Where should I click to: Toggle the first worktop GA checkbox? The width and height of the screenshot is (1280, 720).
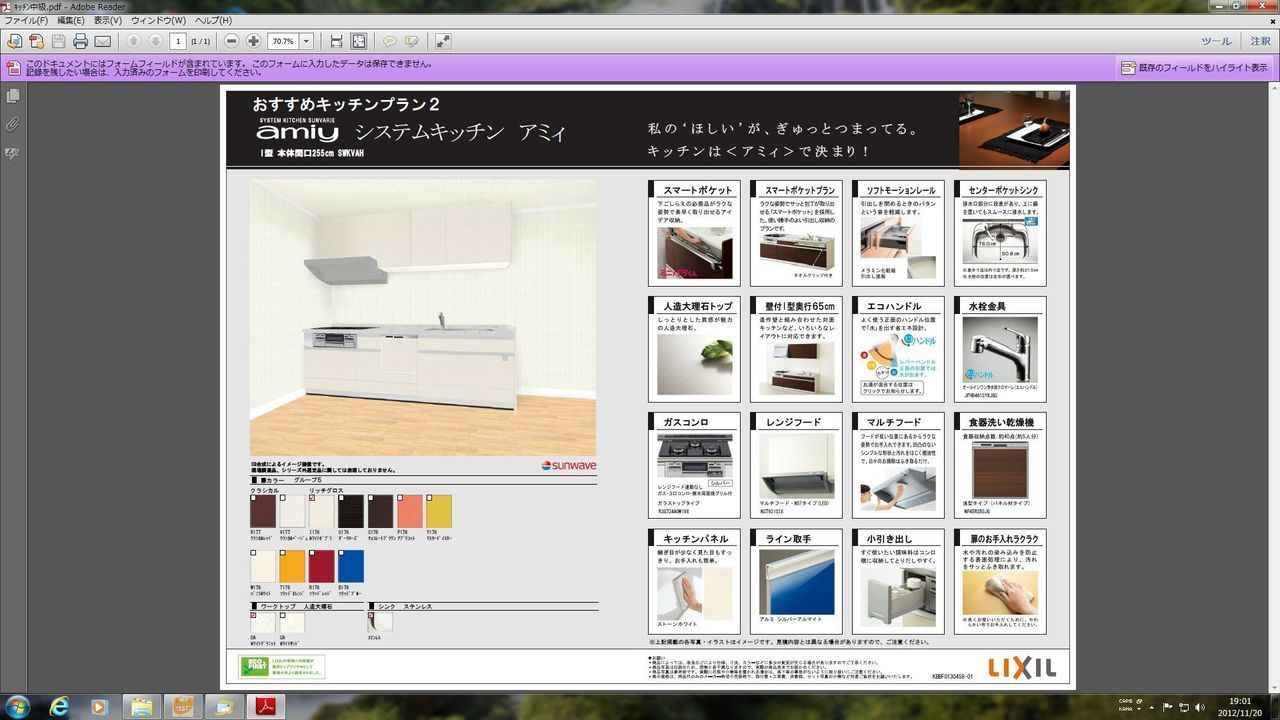[253, 615]
